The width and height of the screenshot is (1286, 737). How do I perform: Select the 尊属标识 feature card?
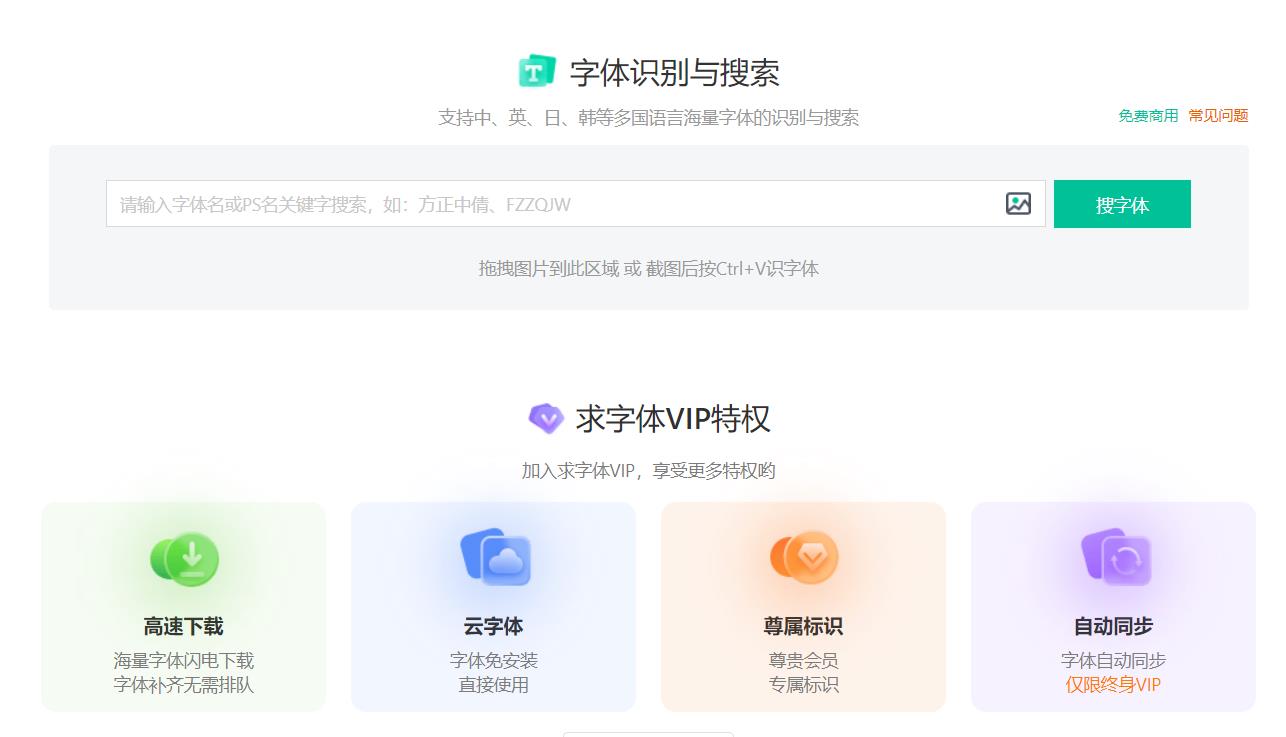pos(803,606)
